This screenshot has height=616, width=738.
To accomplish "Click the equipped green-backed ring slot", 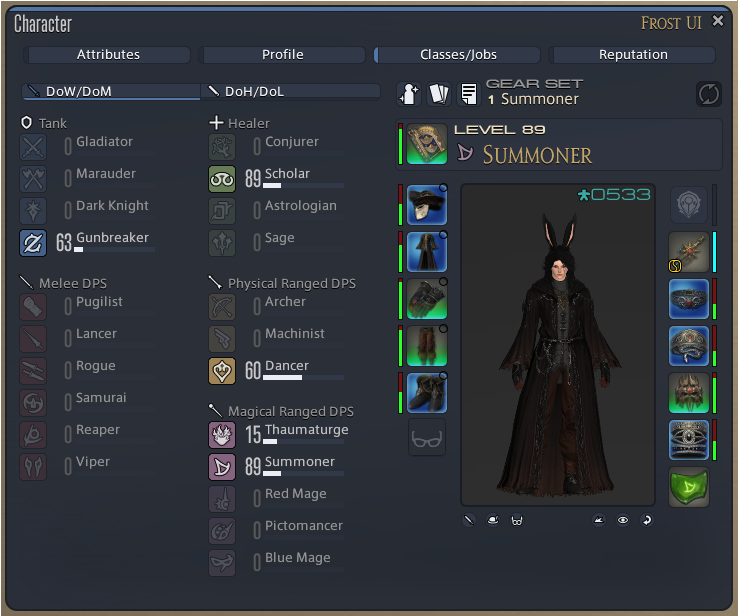I will [689, 393].
